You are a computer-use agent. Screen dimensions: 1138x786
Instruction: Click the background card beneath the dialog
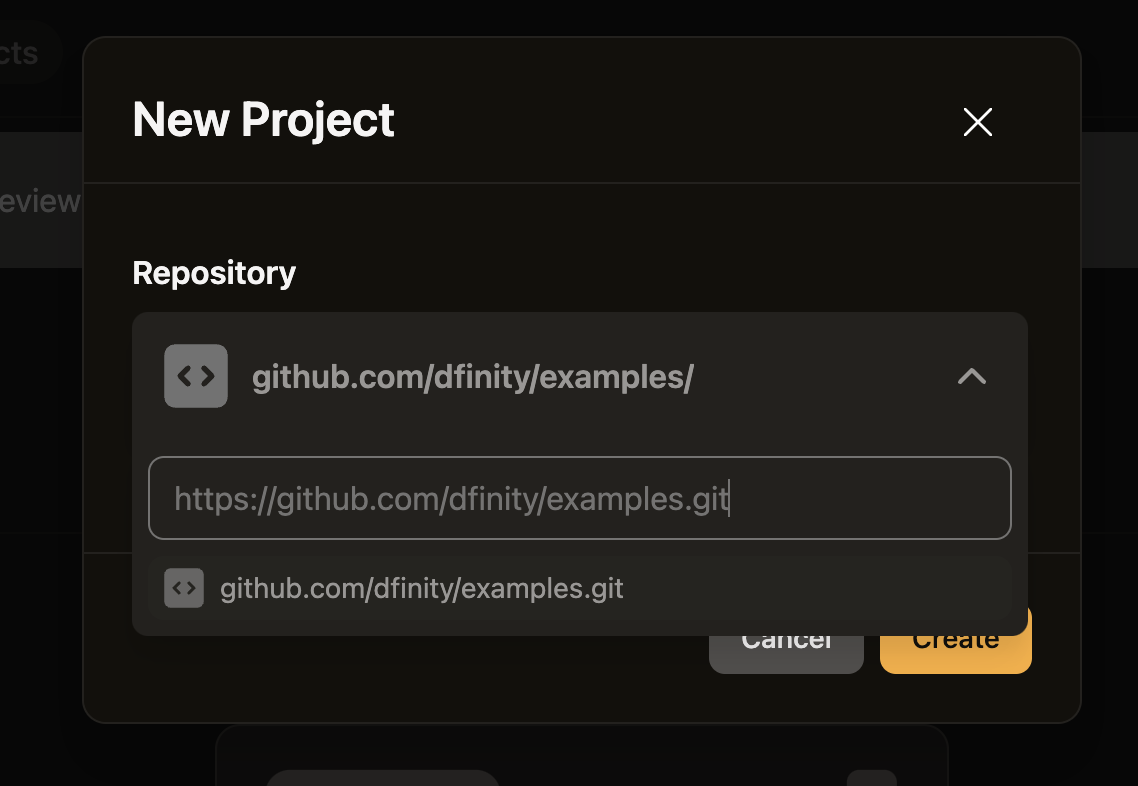[582, 755]
